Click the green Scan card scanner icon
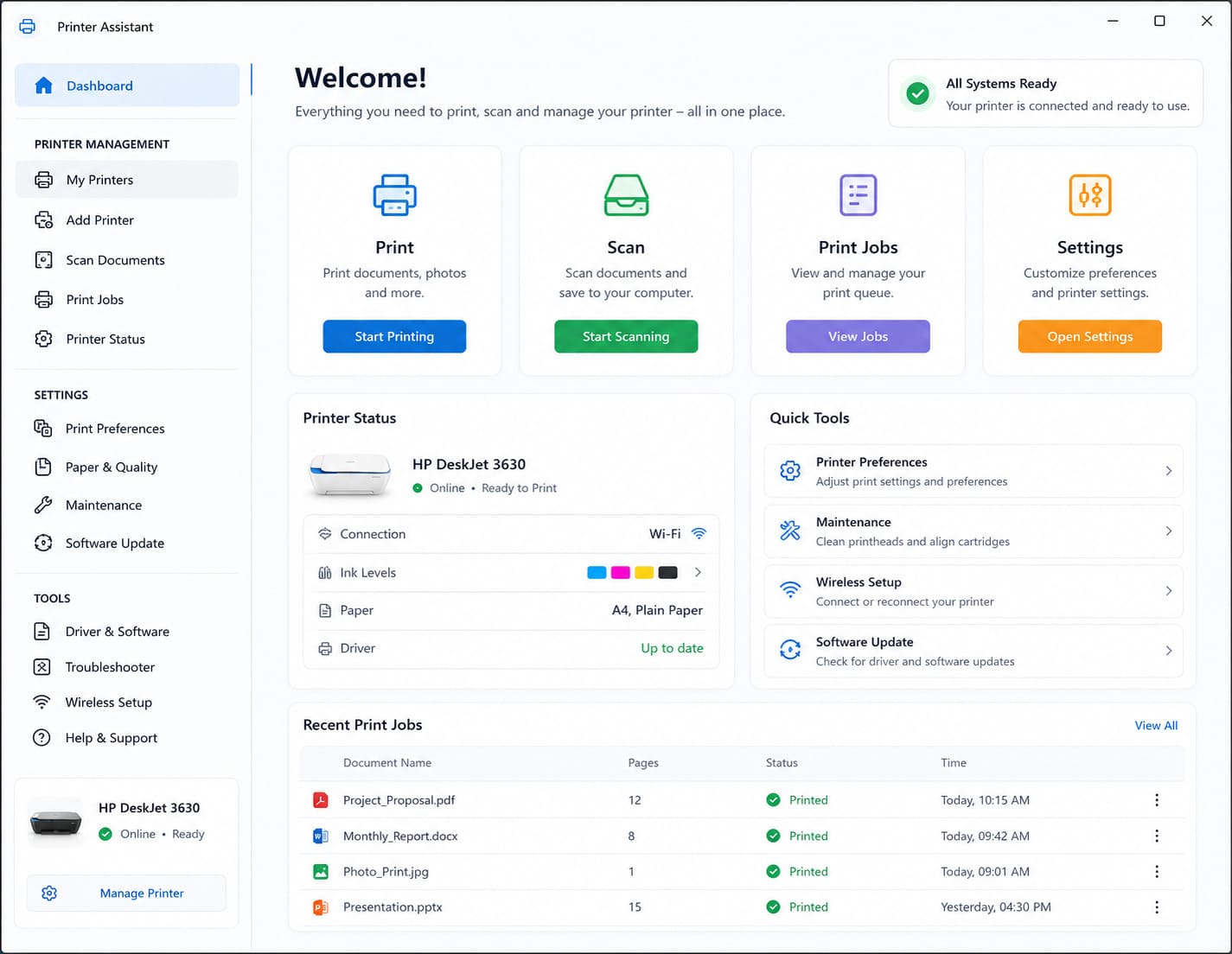The width and height of the screenshot is (1232, 954). pos(626,194)
